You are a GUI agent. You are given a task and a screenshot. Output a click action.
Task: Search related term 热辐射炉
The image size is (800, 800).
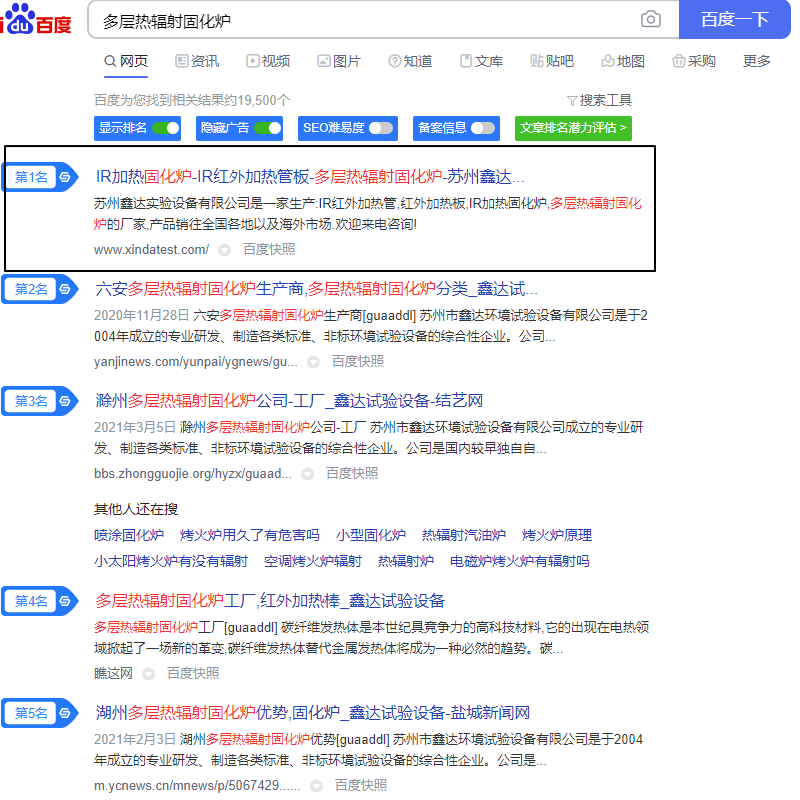point(406,561)
